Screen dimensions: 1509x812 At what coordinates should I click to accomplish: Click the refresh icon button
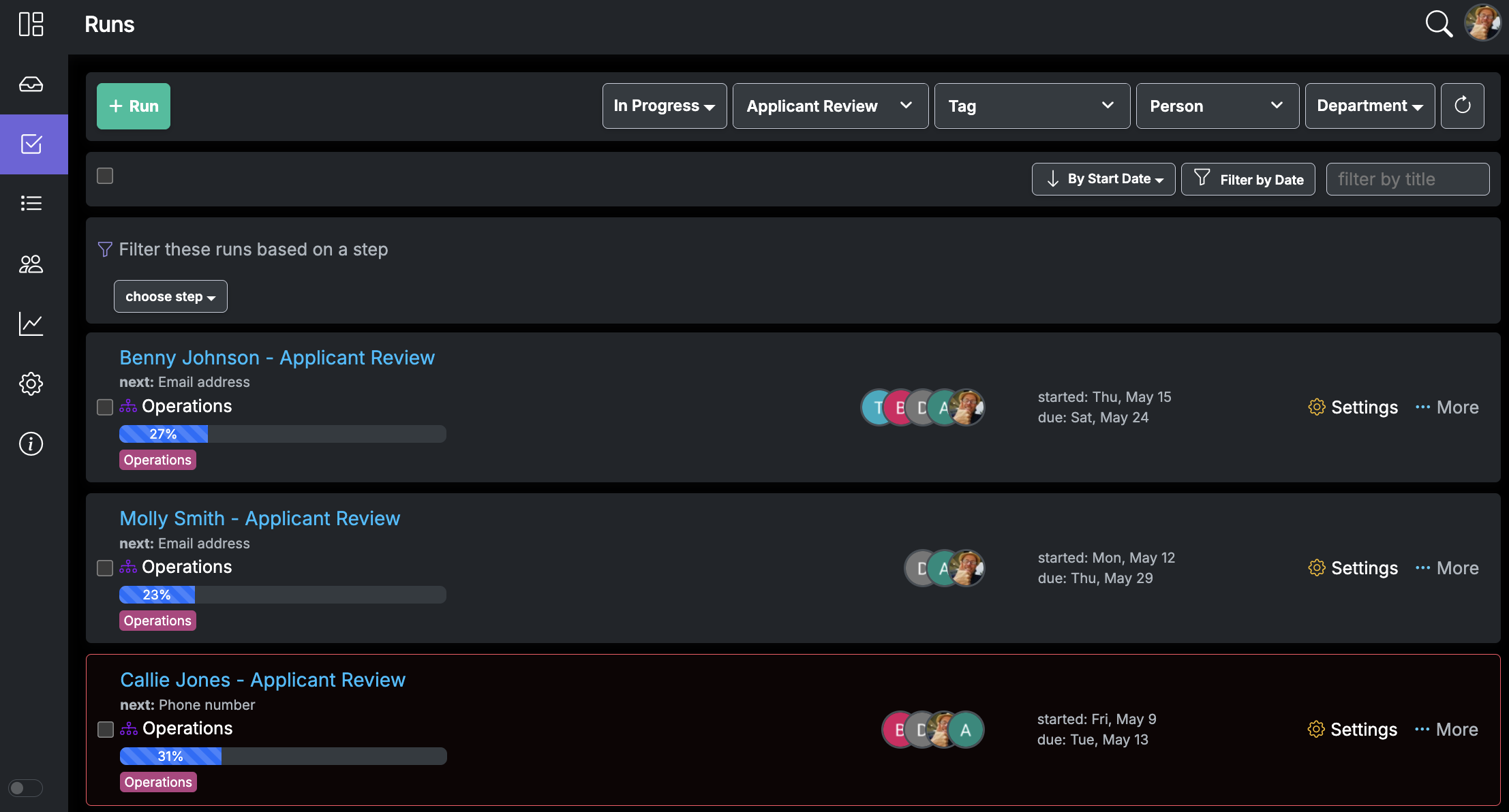point(1462,106)
